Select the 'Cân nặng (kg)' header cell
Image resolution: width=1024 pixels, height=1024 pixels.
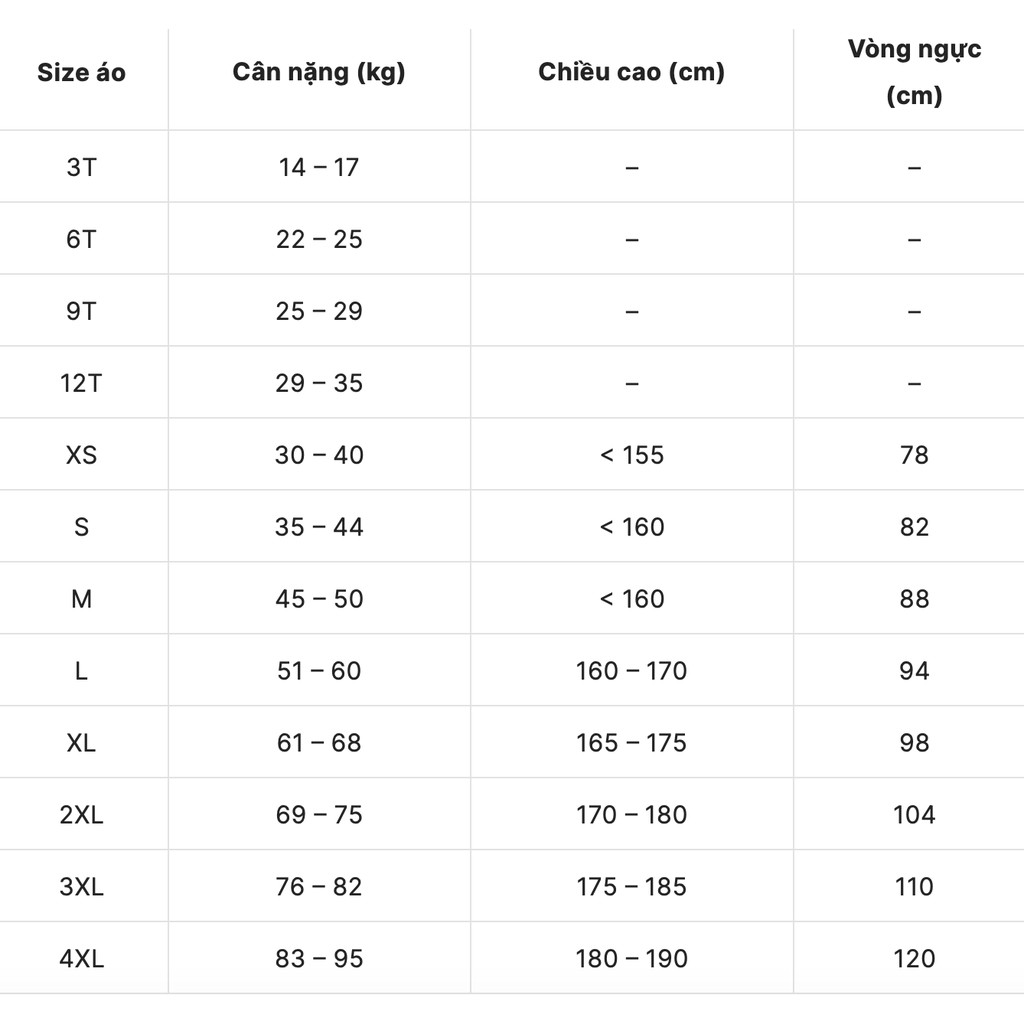(319, 72)
